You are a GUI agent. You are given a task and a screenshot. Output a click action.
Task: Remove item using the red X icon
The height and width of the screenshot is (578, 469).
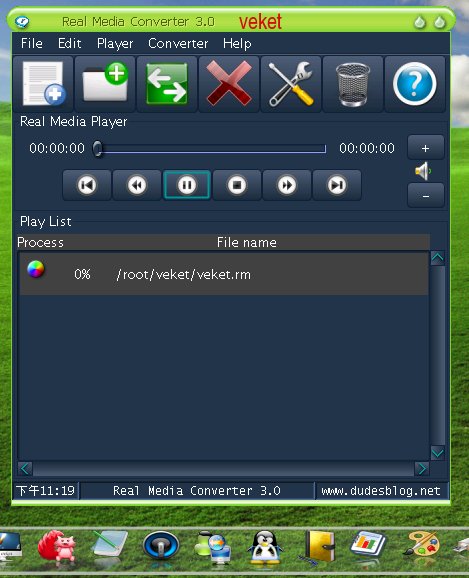pyautogui.click(x=229, y=84)
